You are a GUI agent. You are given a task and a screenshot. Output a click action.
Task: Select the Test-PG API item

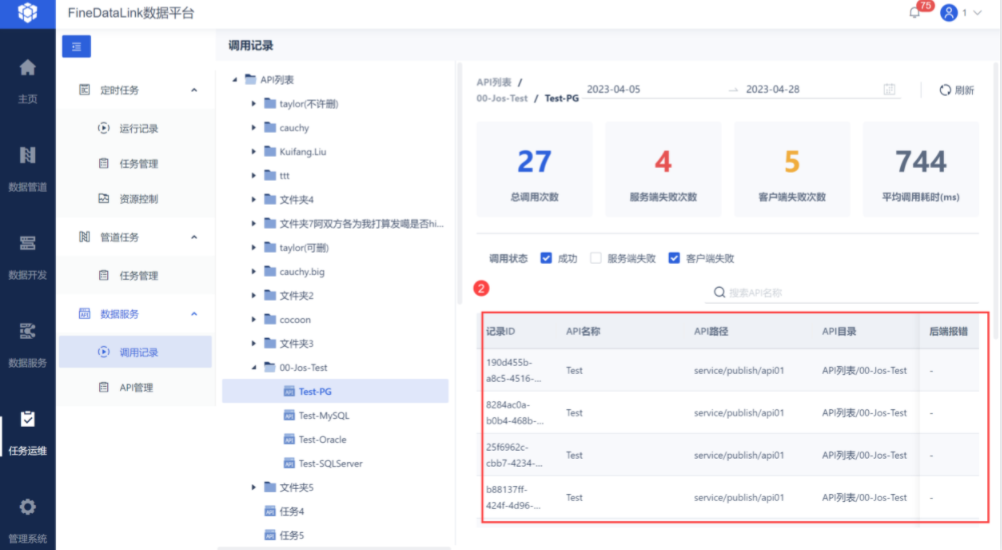pyautogui.click(x=335, y=392)
